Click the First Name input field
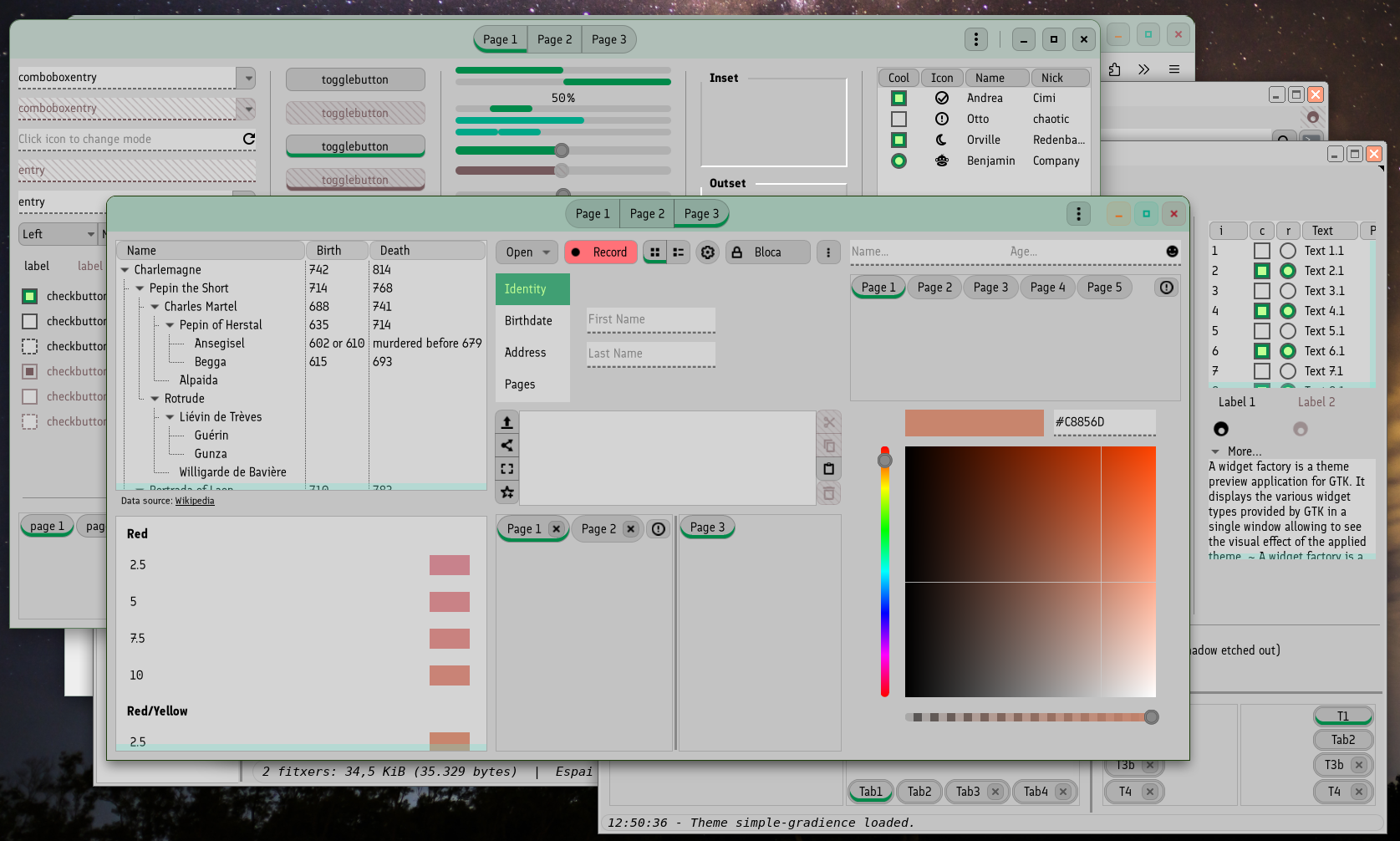 pyautogui.click(x=651, y=320)
